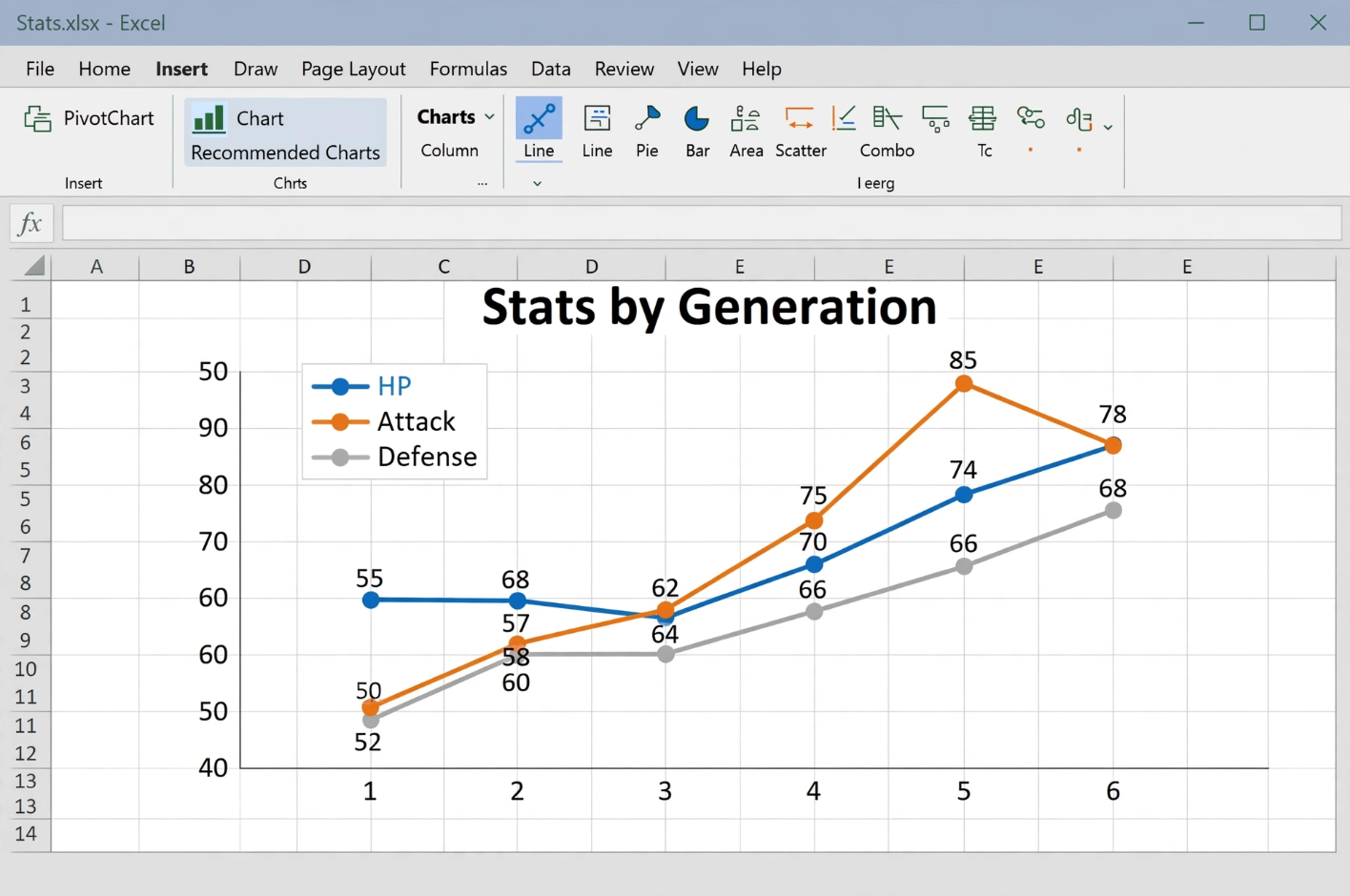Click the last chart icon before the ribbon chevron
The image size is (1350, 896).
point(1079,118)
